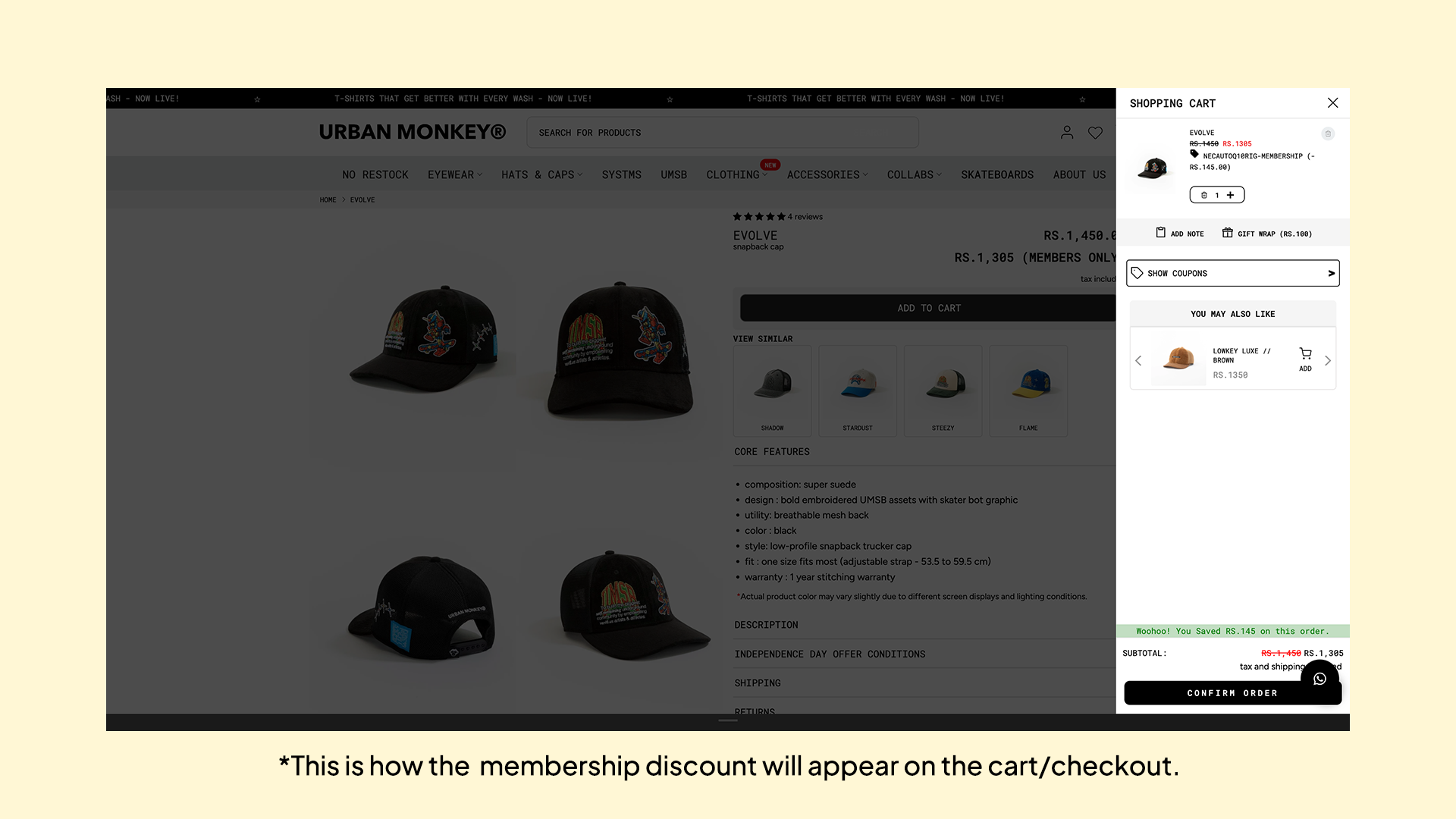The width and height of the screenshot is (1456, 819).
Task: Click the Add to Cart button
Action: [x=928, y=308]
